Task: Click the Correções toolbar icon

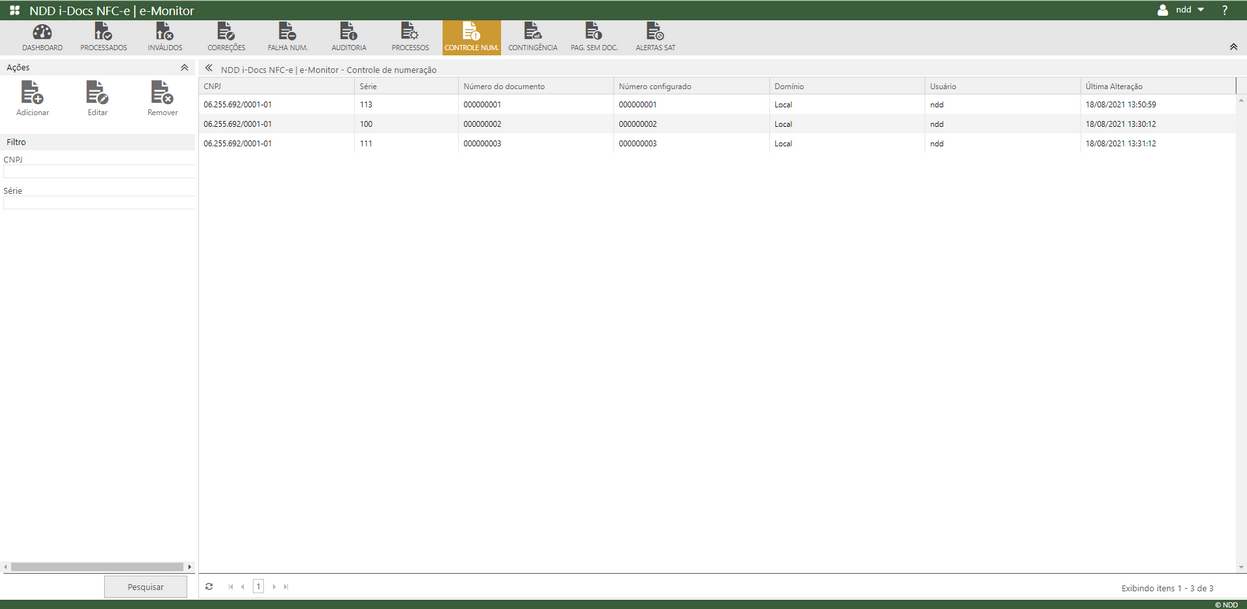Action: [226, 36]
